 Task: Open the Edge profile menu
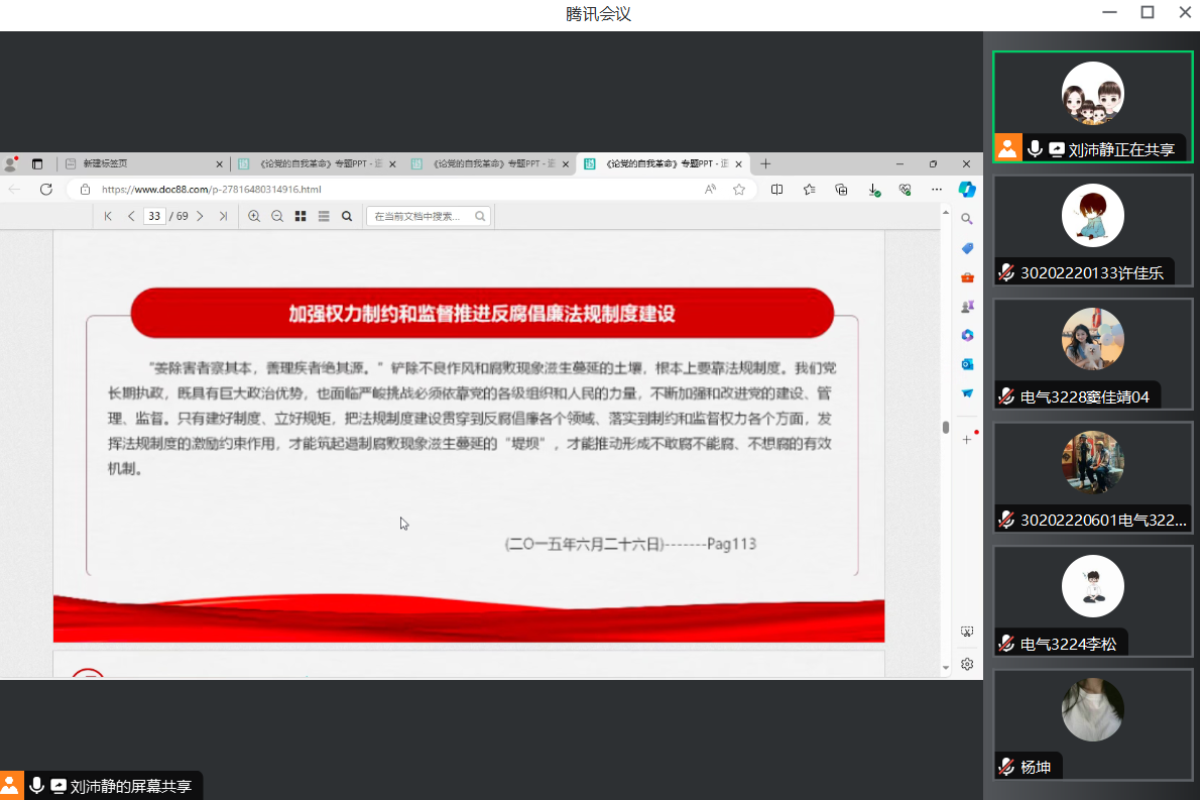[x=11, y=163]
